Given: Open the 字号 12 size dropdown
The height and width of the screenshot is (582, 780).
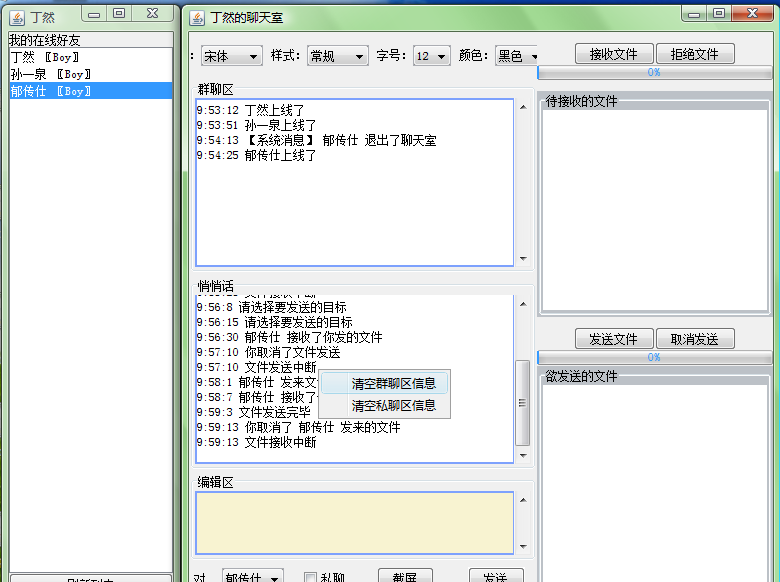Looking at the screenshot, I should [x=432, y=56].
